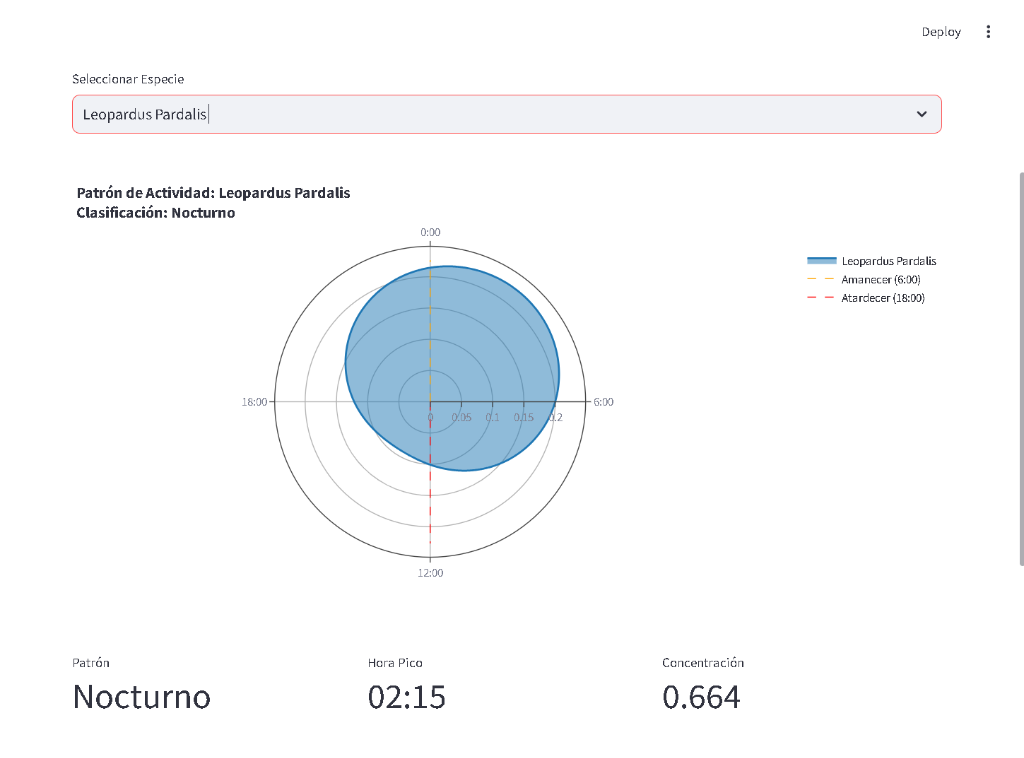Open the three-dot main menu
1024x758 pixels.
(988, 32)
